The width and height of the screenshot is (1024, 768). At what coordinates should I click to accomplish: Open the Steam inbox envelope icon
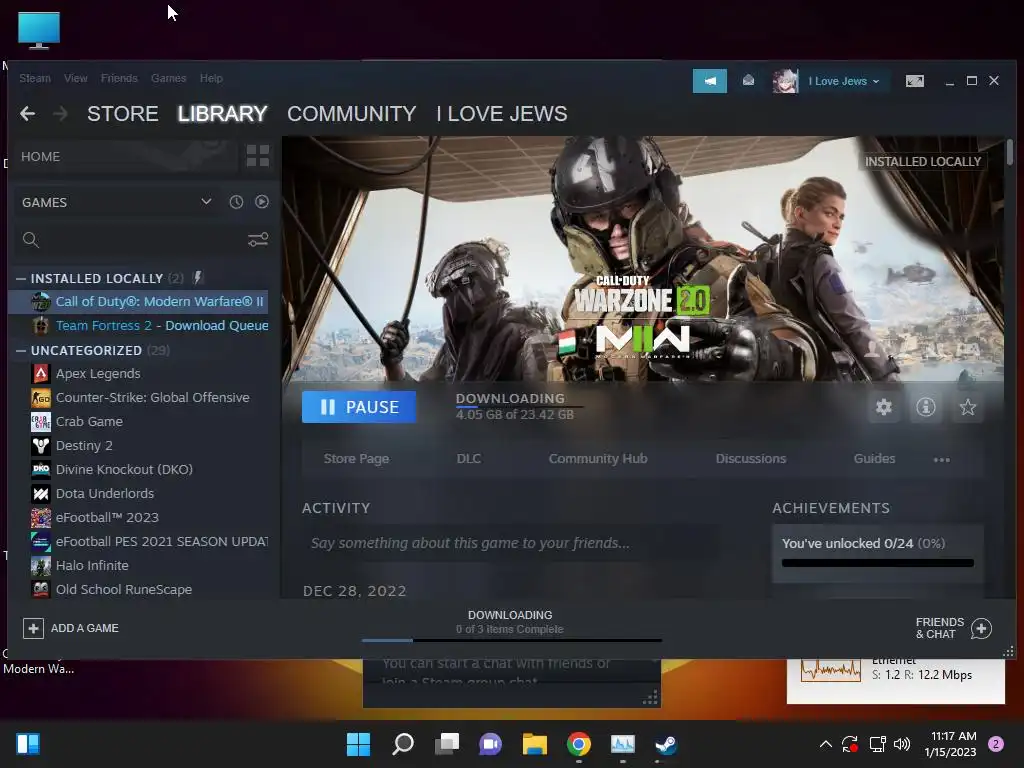(x=748, y=80)
